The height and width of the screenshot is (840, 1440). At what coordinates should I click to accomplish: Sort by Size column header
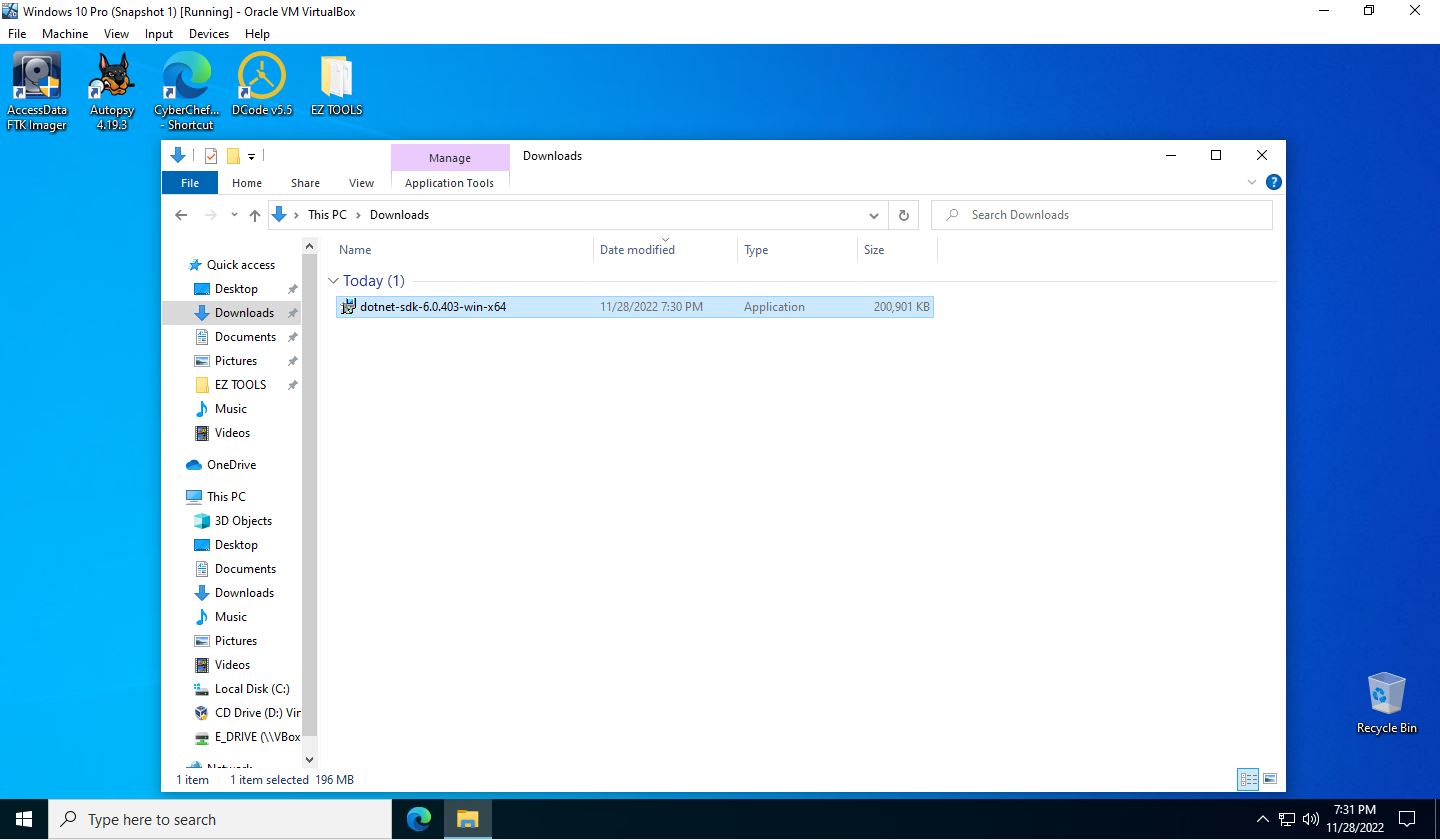(x=897, y=250)
